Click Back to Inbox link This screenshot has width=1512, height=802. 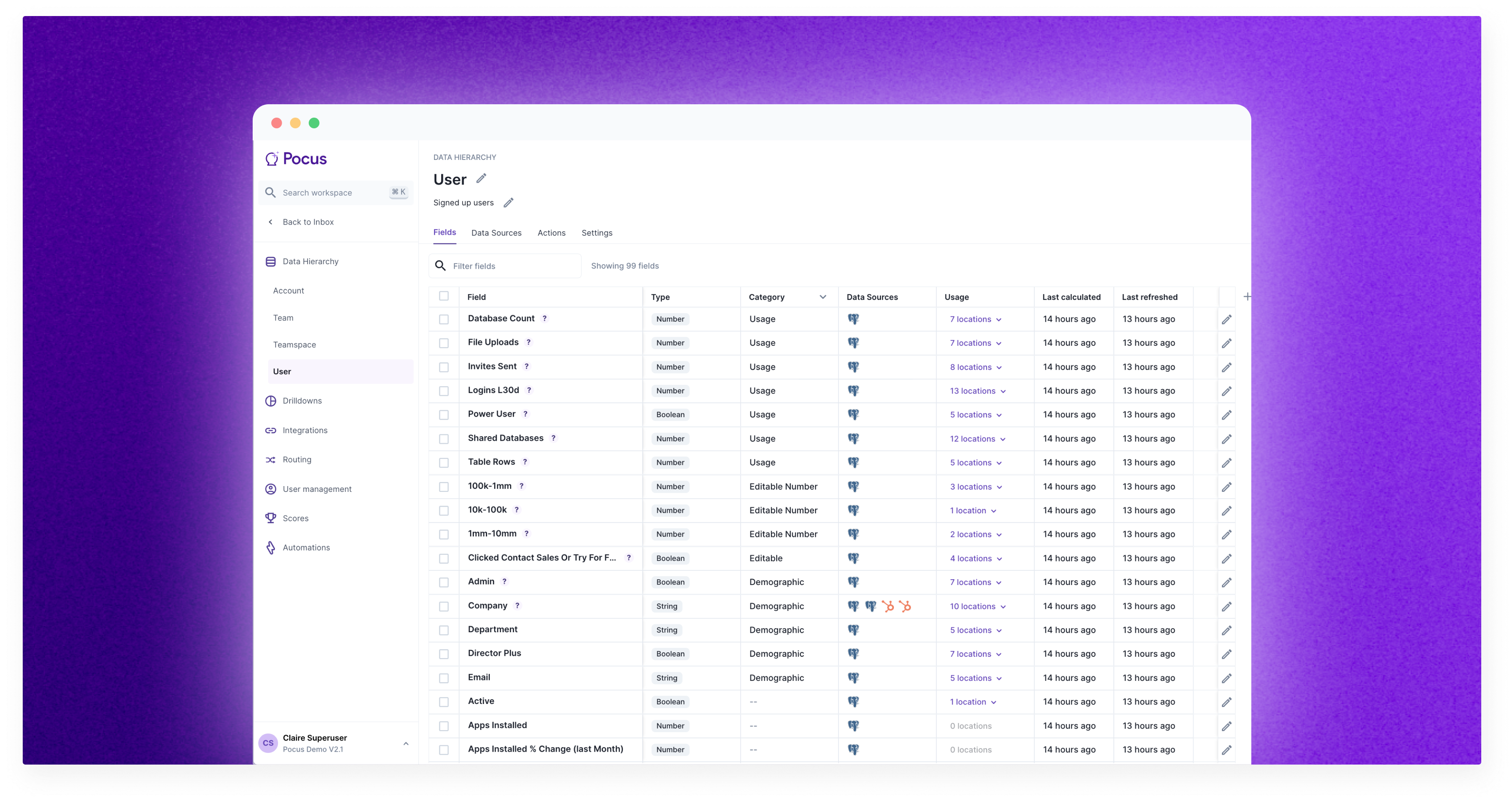pos(307,222)
